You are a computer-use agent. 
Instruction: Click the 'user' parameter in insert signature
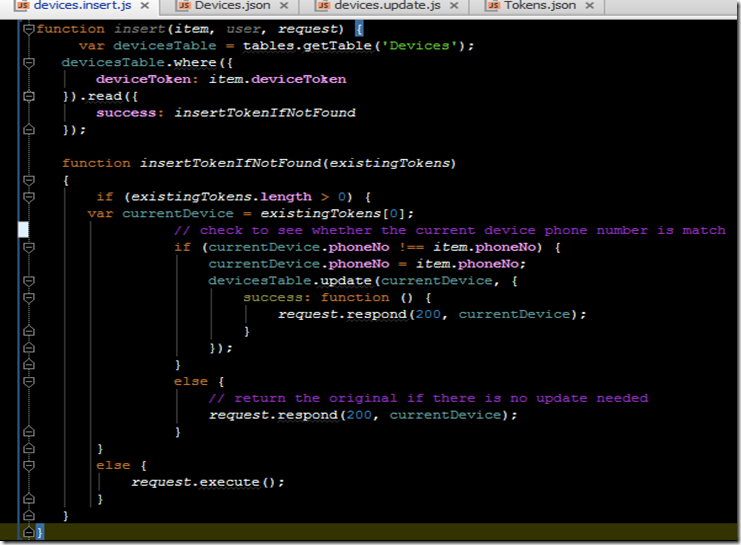tap(243, 29)
